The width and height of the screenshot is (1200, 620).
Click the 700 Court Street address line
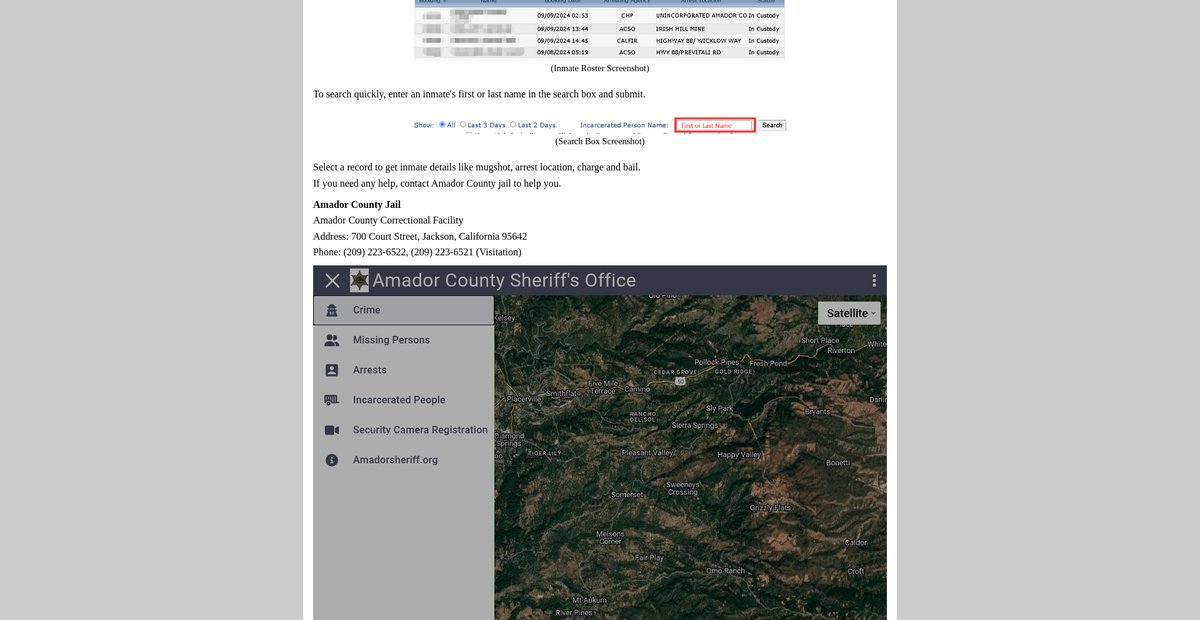[x=420, y=236]
